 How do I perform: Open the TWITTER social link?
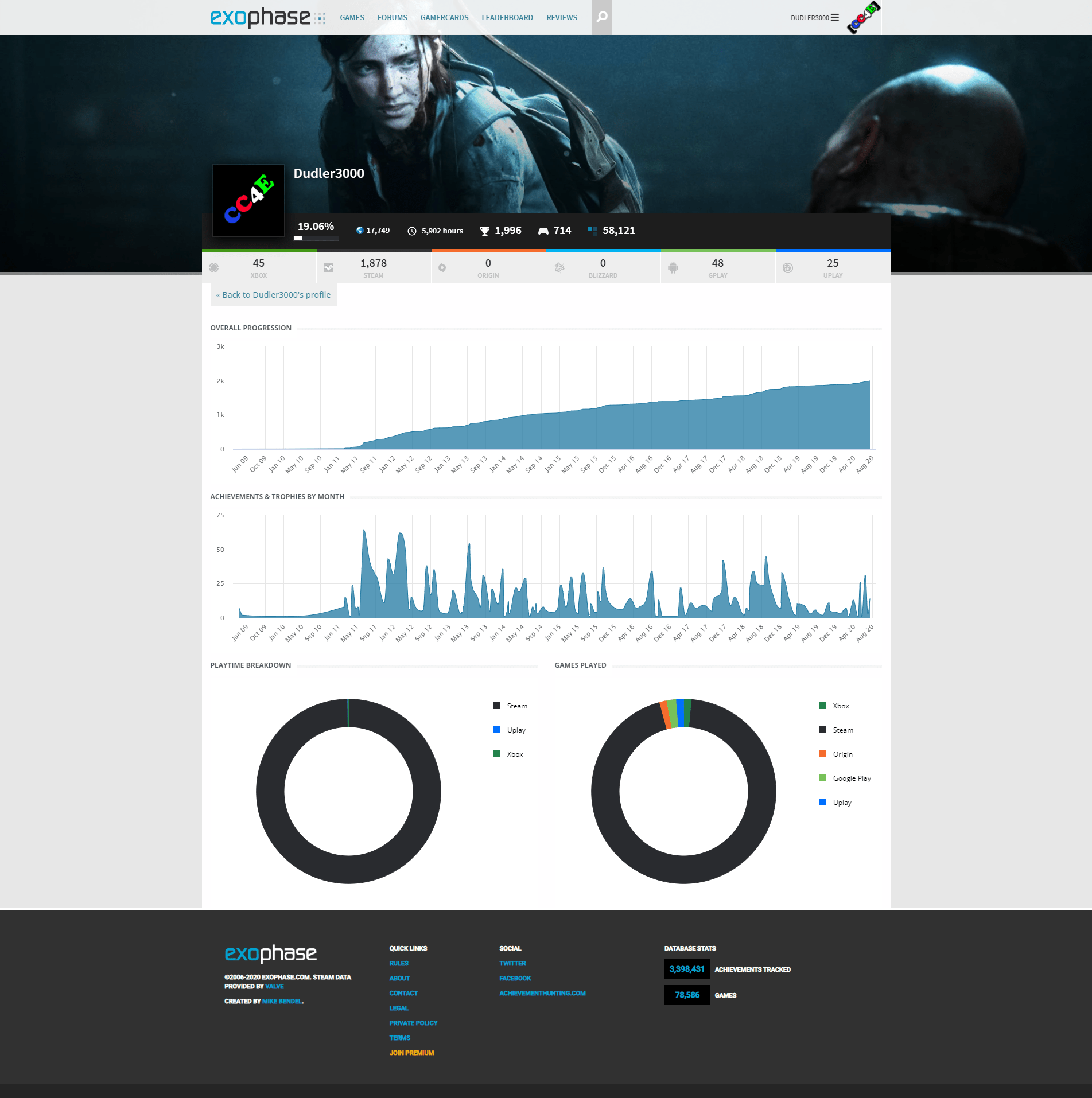coord(512,964)
